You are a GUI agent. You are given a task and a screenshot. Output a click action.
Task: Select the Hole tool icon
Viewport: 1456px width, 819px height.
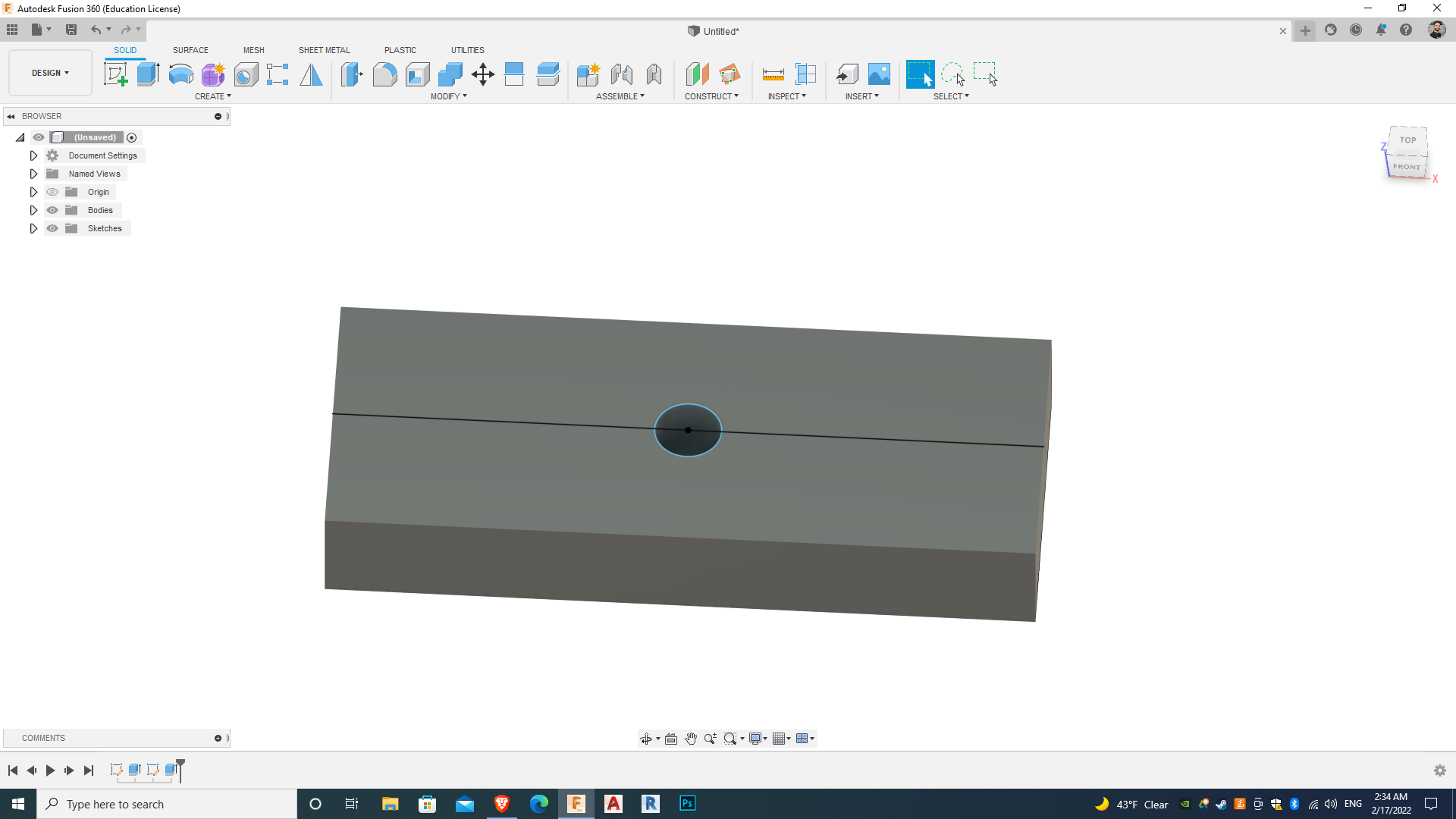(246, 74)
